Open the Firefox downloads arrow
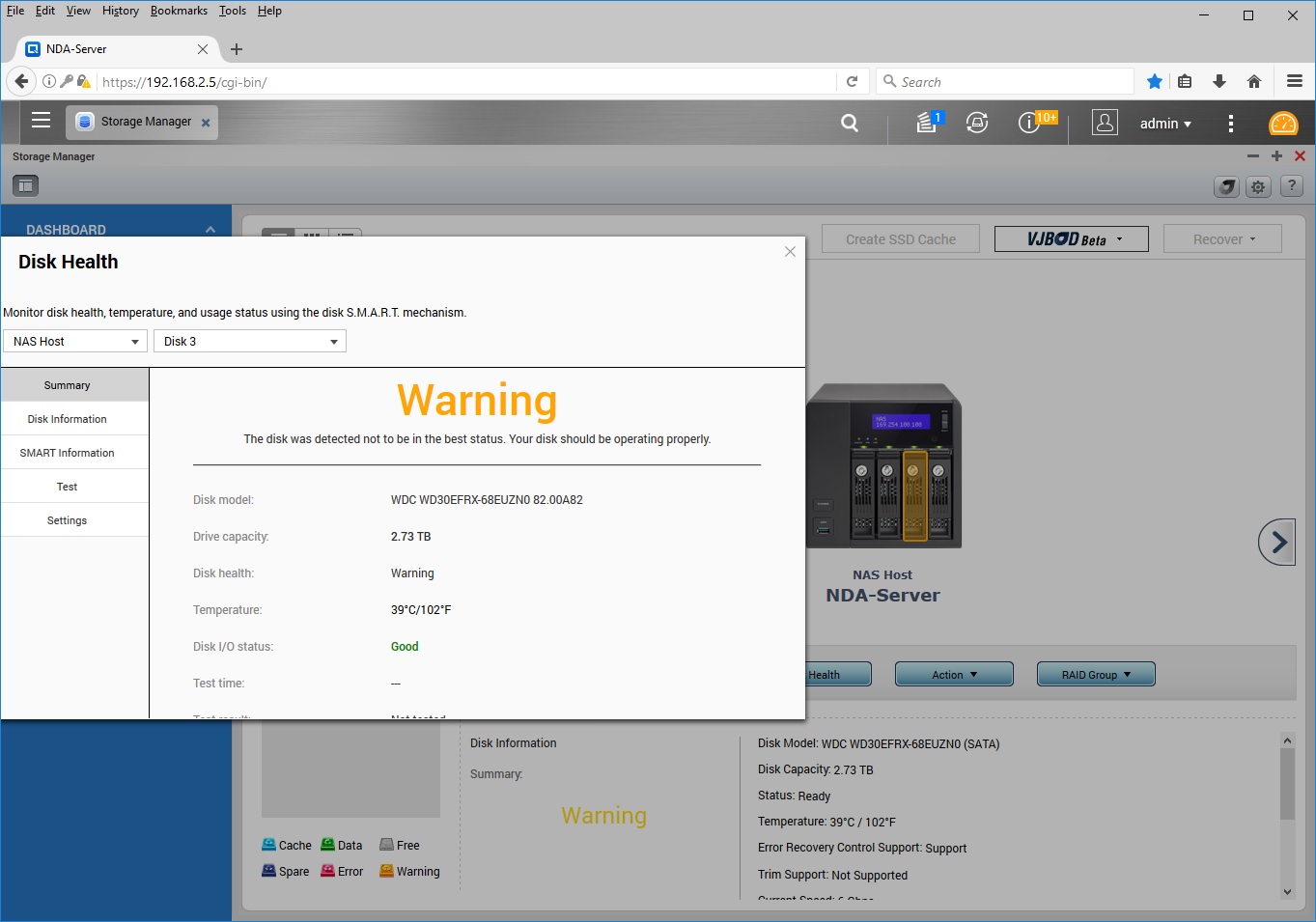The width and height of the screenshot is (1316, 922). pos(1219,82)
